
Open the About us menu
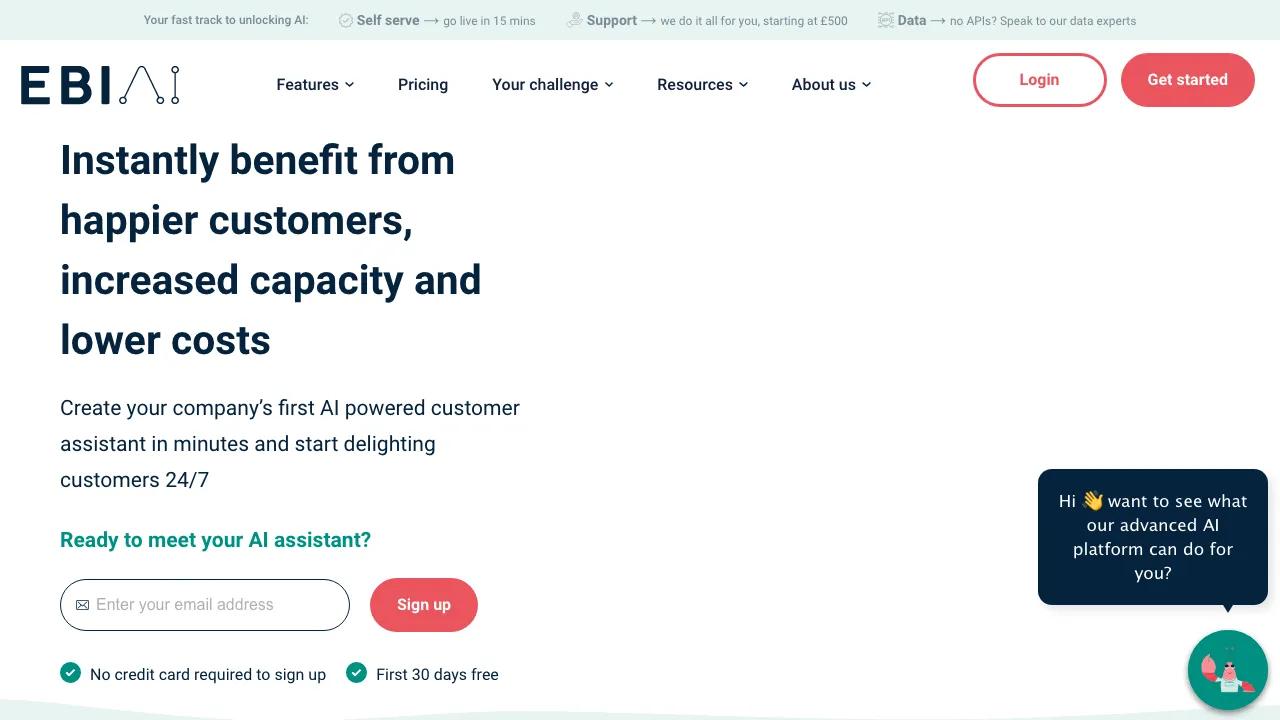(831, 85)
